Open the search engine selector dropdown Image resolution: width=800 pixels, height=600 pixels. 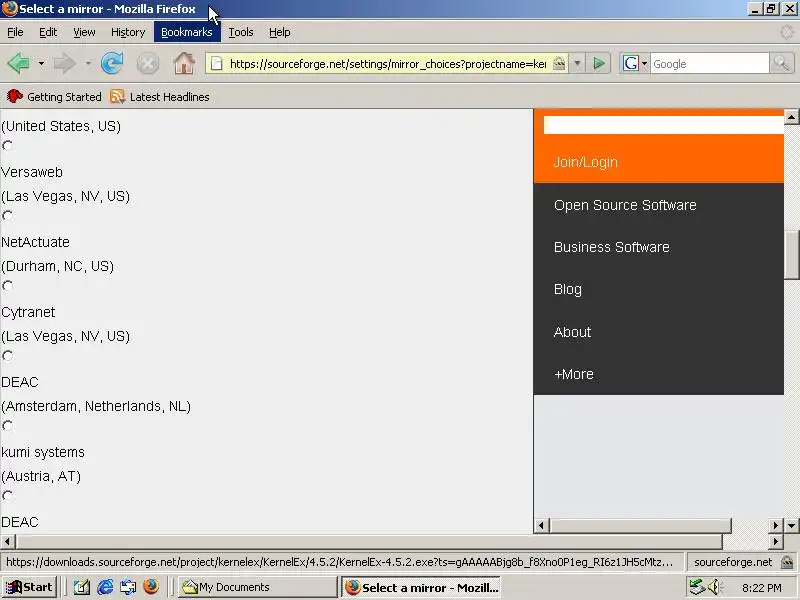pyautogui.click(x=644, y=64)
